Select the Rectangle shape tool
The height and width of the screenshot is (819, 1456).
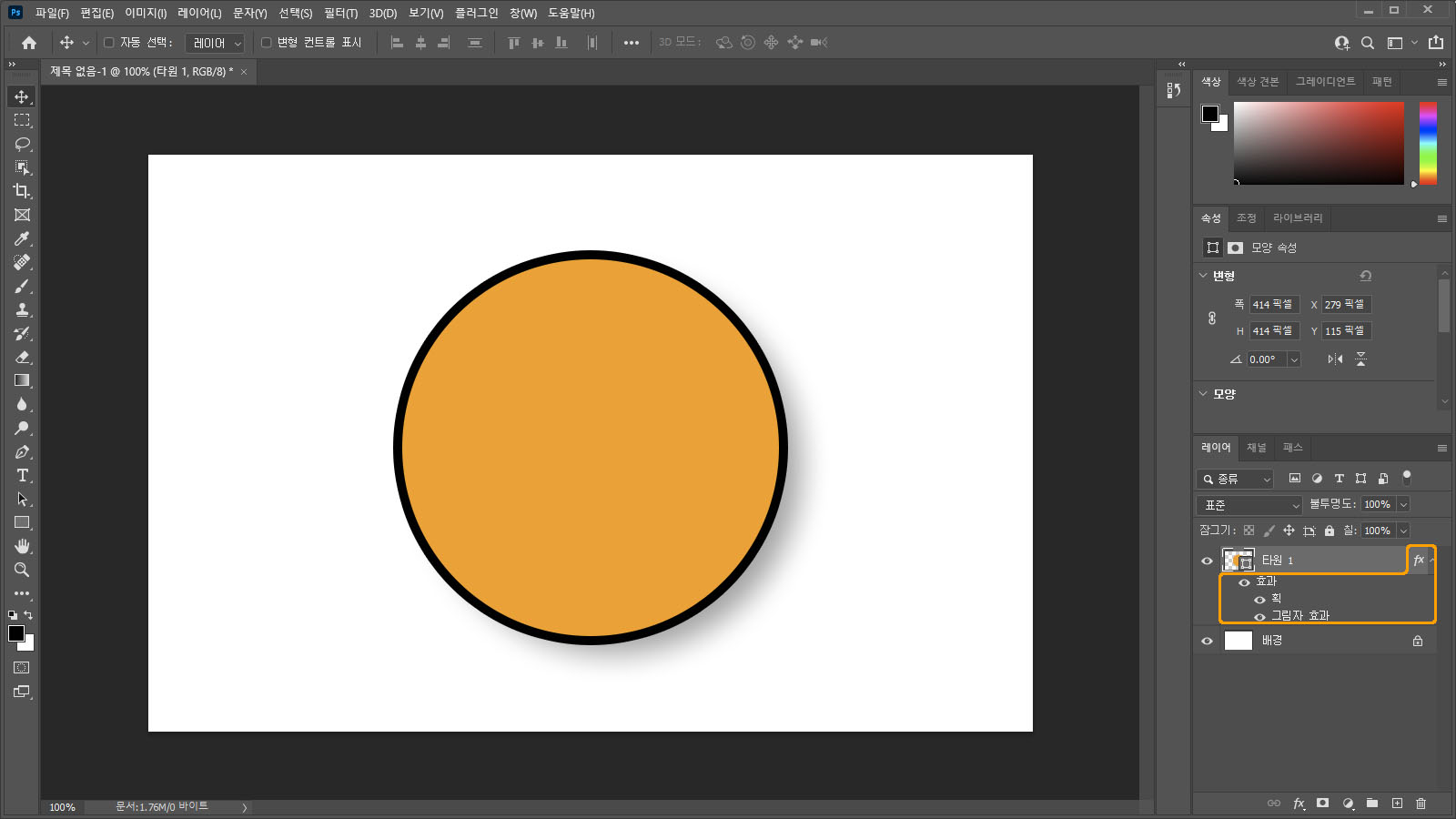[x=22, y=522]
